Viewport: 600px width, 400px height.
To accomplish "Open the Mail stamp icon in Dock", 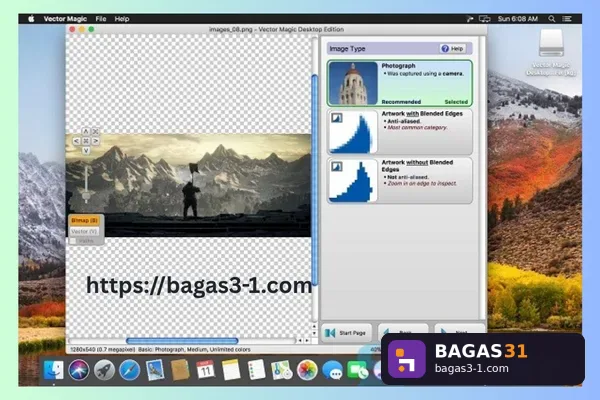I will click(155, 370).
